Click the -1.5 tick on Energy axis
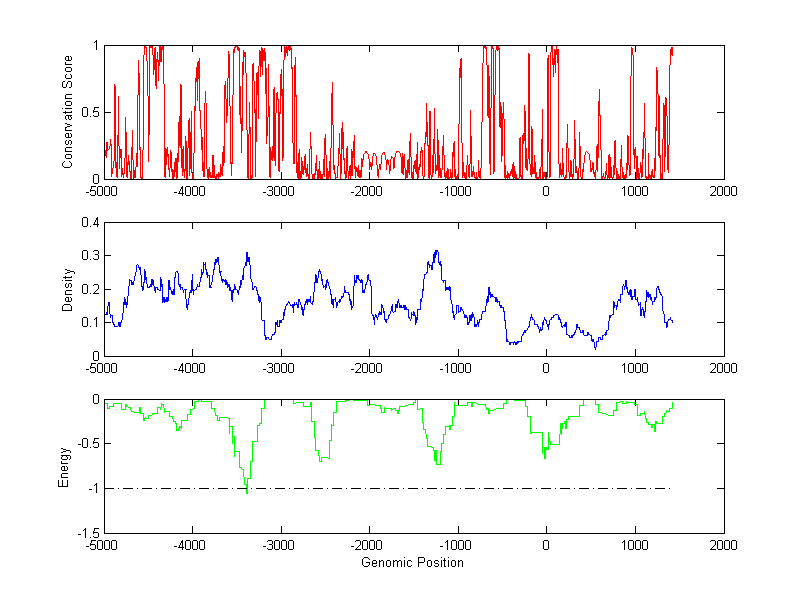The height and width of the screenshot is (599, 800). (x=86, y=534)
